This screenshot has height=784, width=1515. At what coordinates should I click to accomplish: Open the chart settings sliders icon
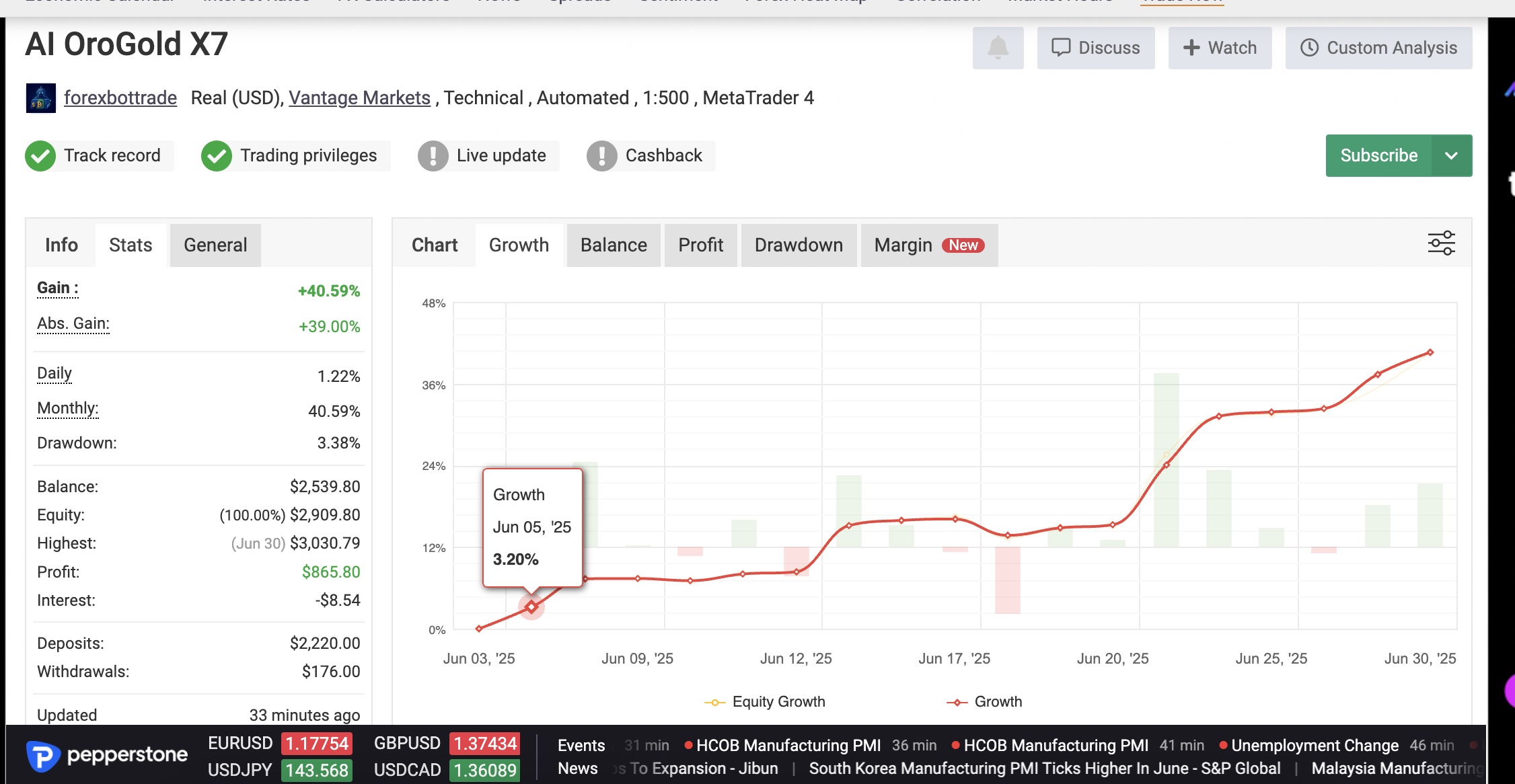coord(1441,243)
